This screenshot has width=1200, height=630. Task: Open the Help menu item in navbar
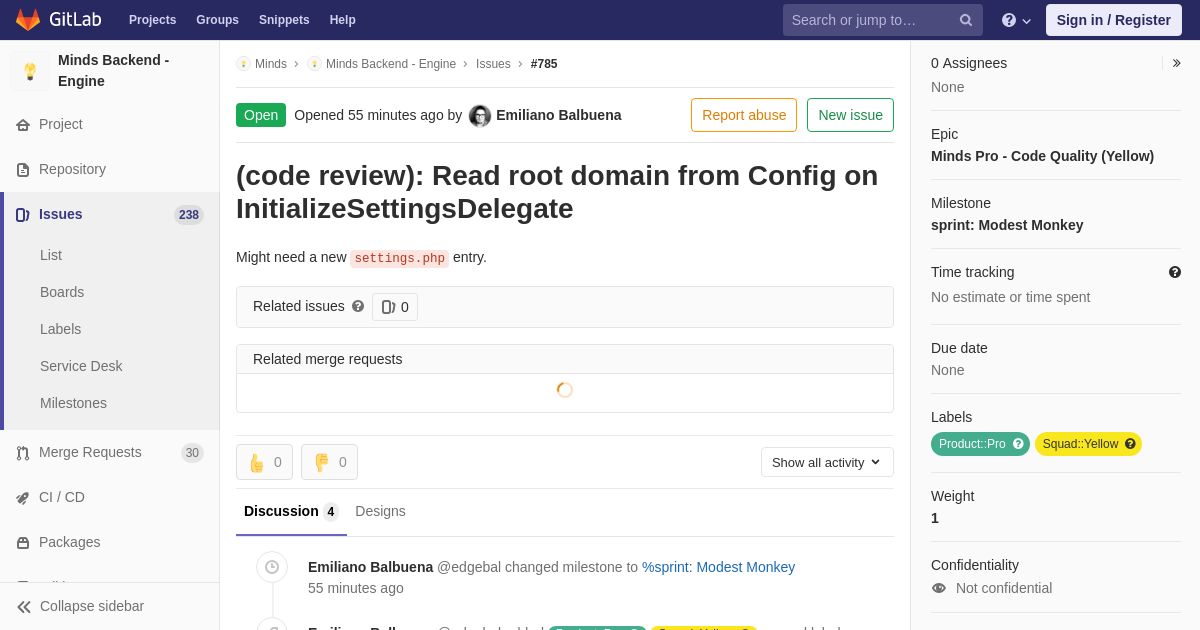click(x=343, y=20)
